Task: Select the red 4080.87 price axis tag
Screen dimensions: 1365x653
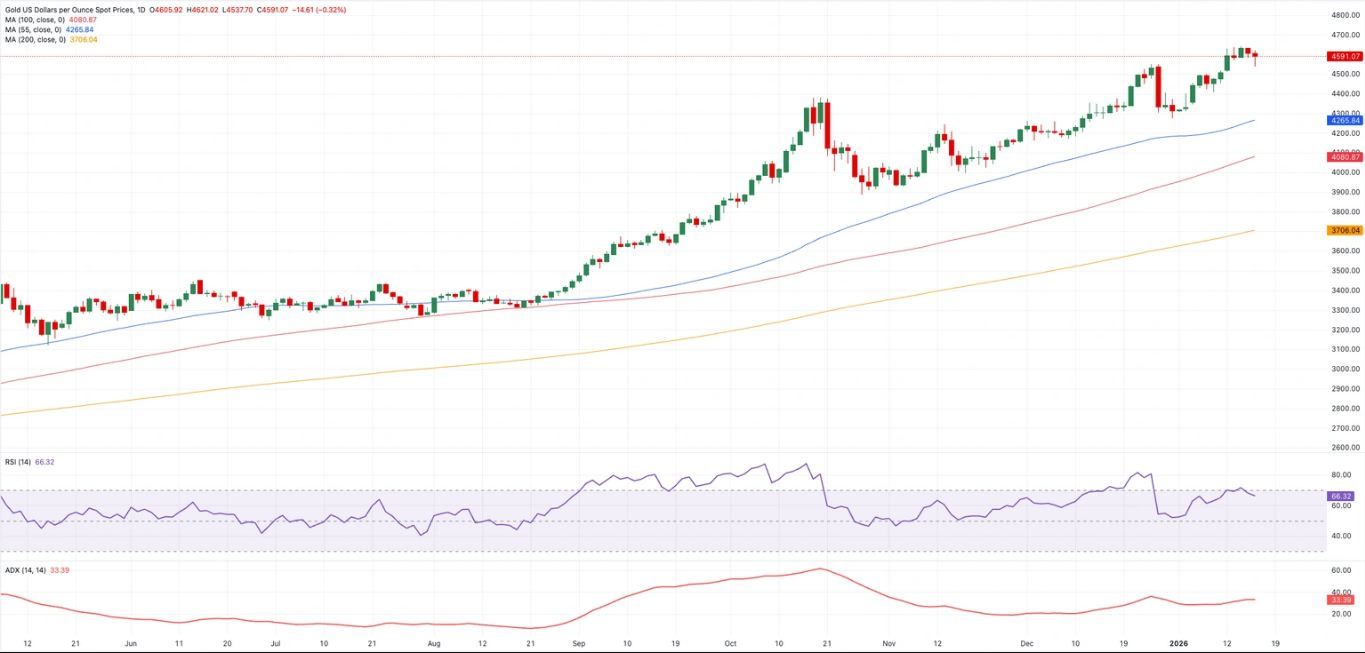Action: coord(1344,157)
